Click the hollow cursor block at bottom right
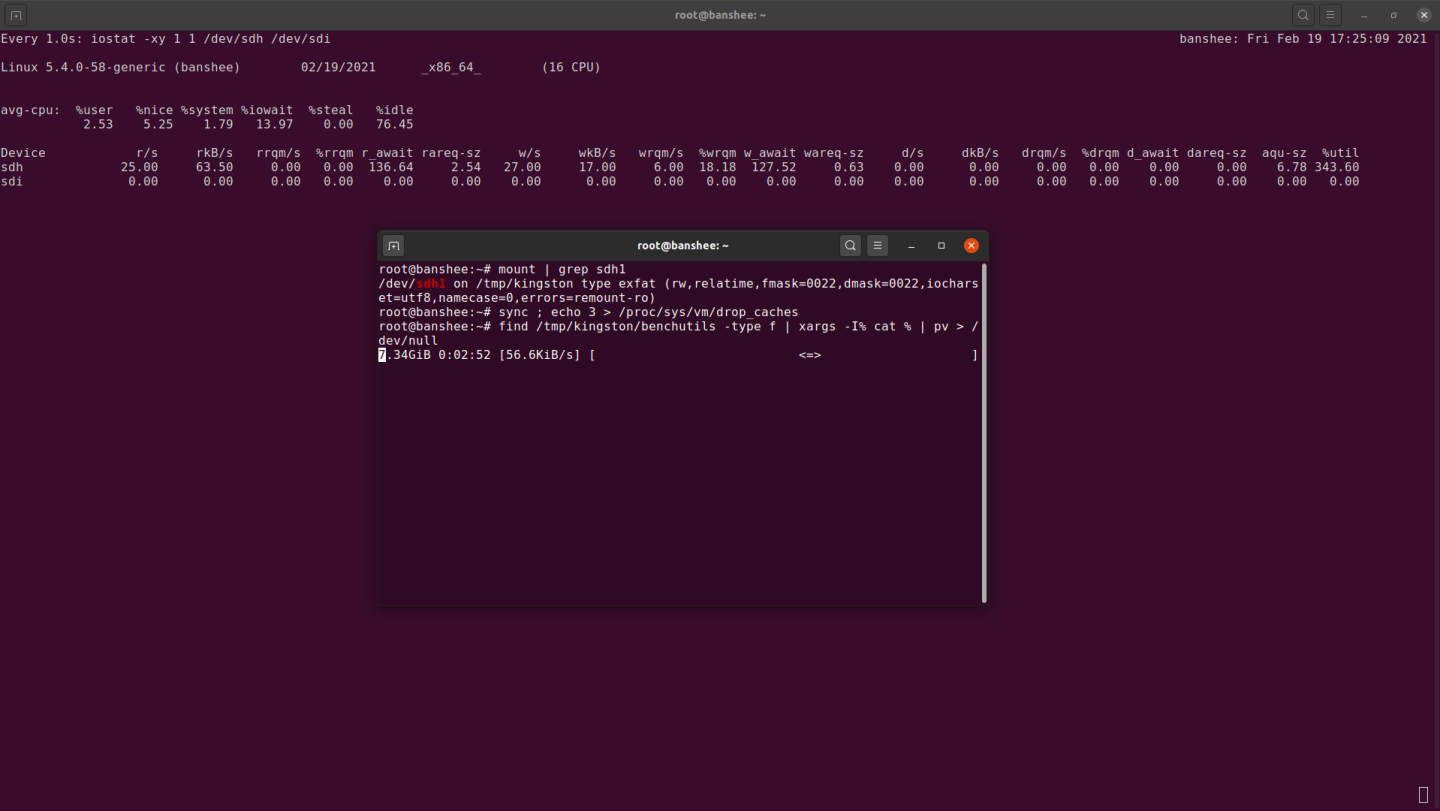 tap(1423, 795)
